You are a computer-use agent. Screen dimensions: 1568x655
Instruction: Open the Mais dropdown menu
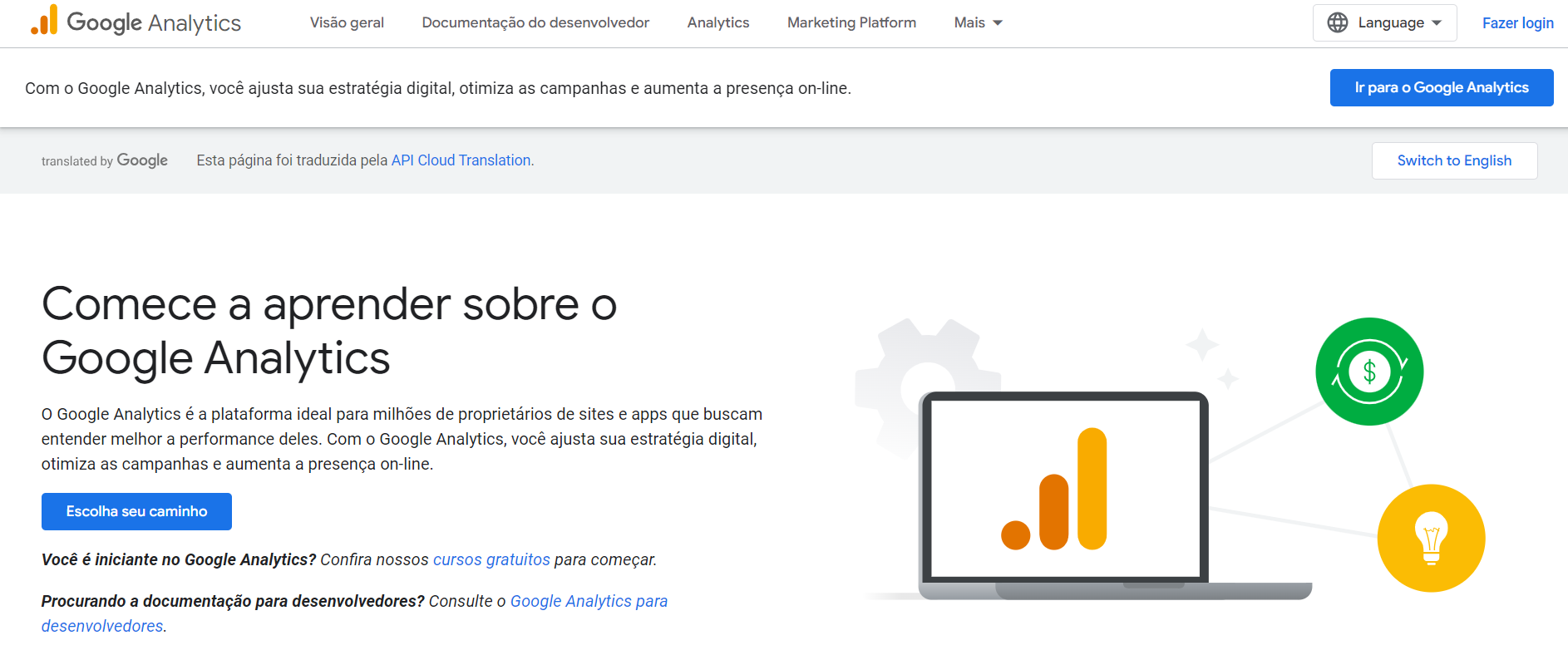(979, 22)
